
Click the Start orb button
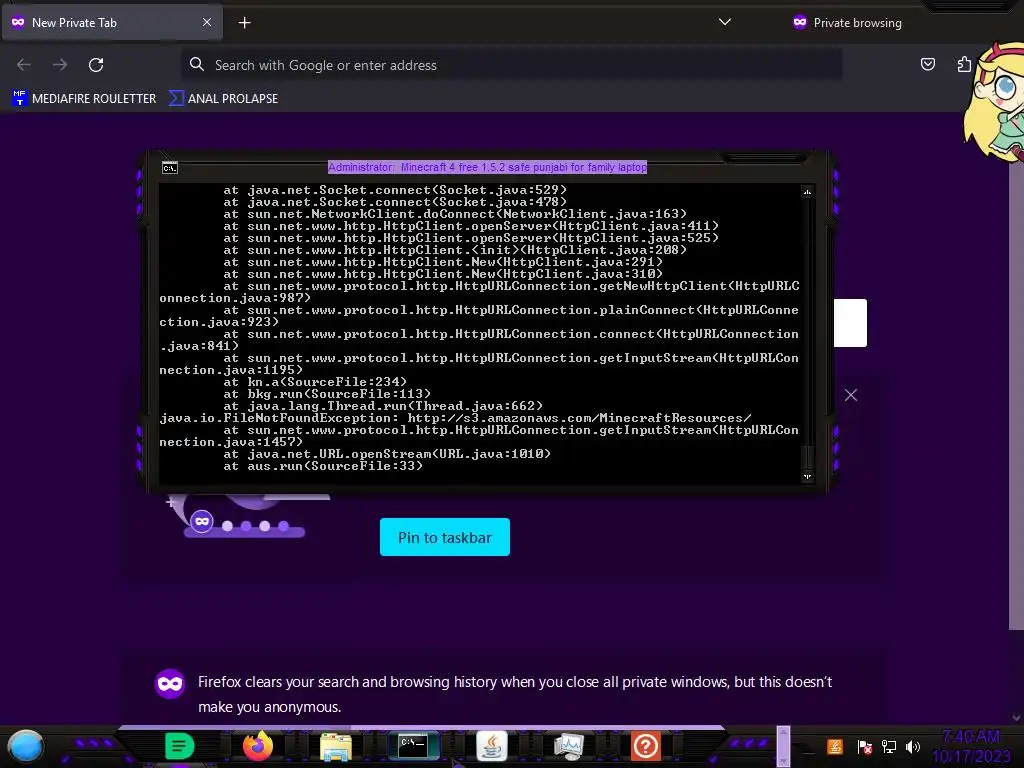[x=26, y=746]
